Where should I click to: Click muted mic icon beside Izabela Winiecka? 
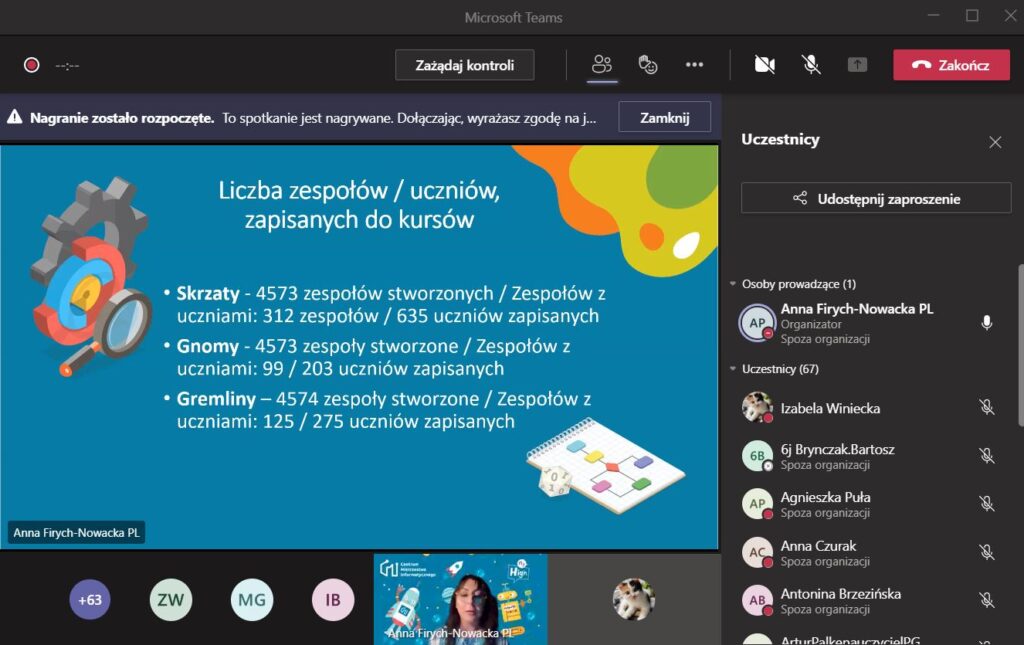click(986, 407)
